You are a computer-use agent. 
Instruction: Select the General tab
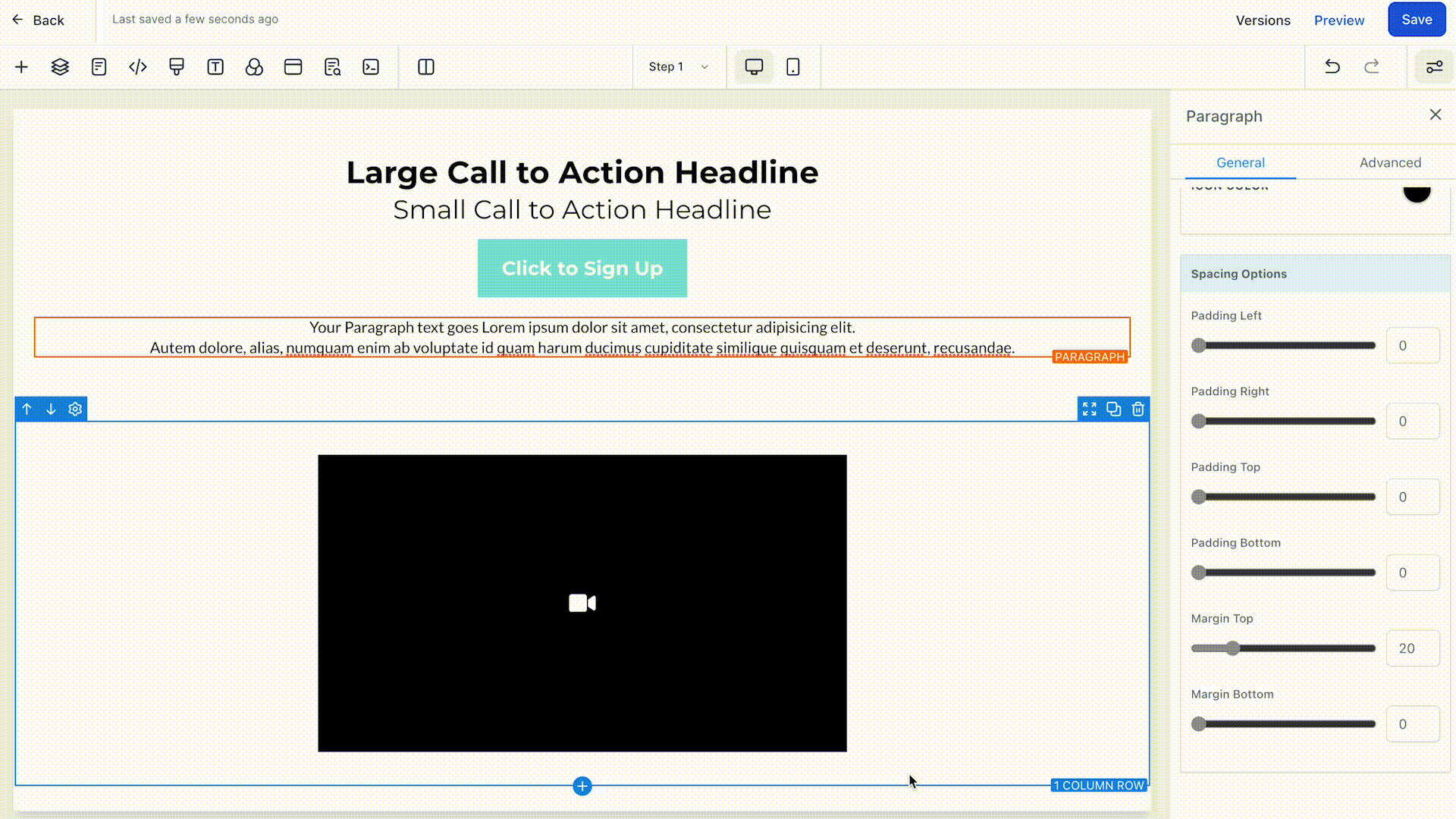[1240, 162]
